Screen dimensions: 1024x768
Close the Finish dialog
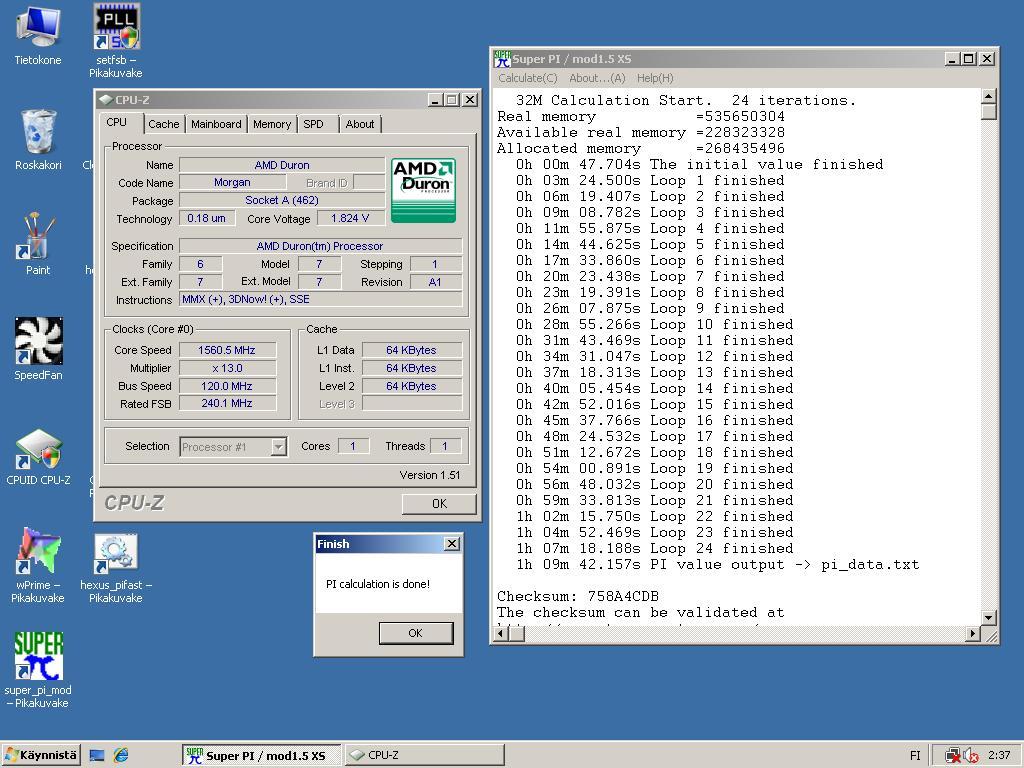[451, 544]
